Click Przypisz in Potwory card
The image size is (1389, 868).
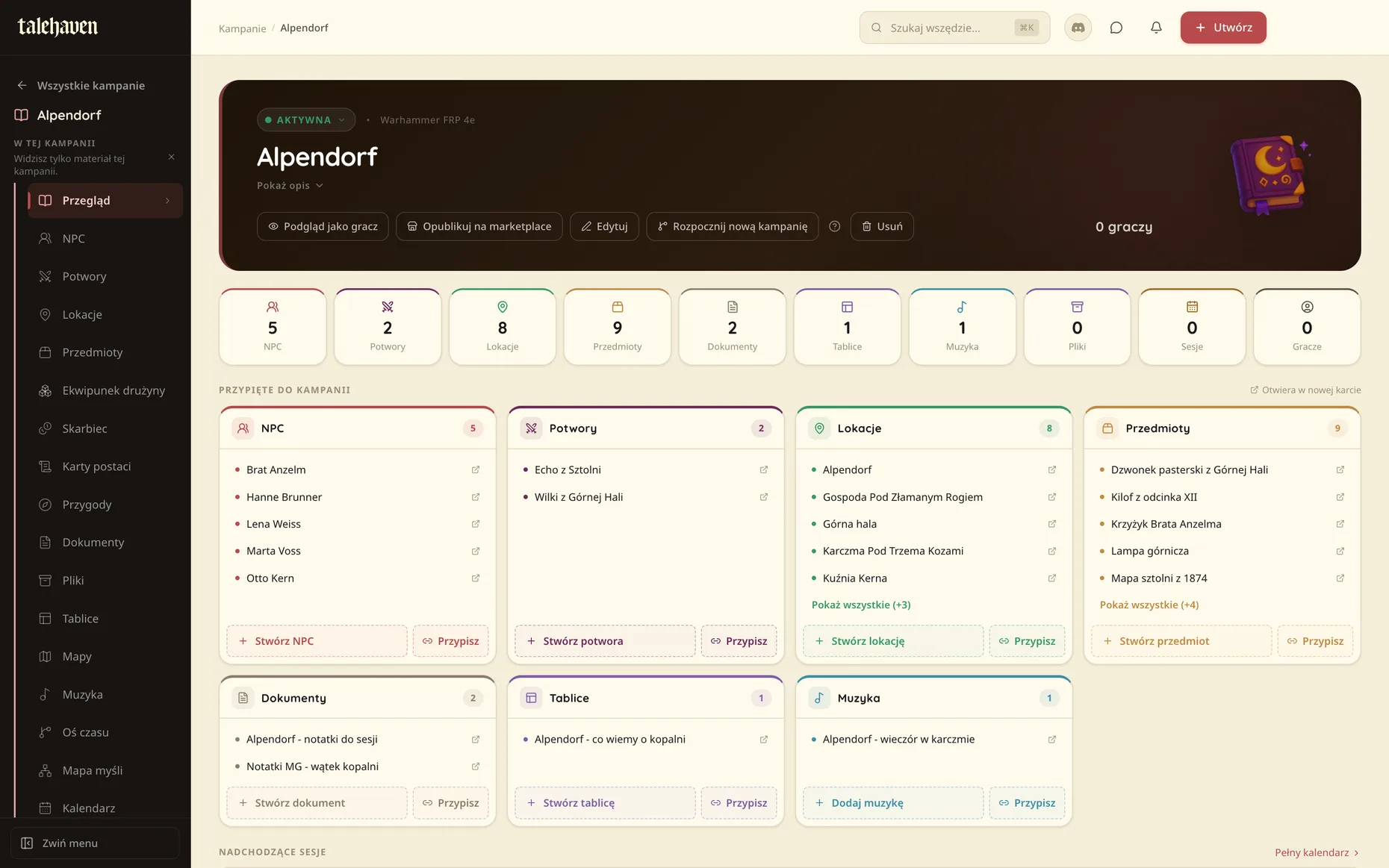(739, 641)
